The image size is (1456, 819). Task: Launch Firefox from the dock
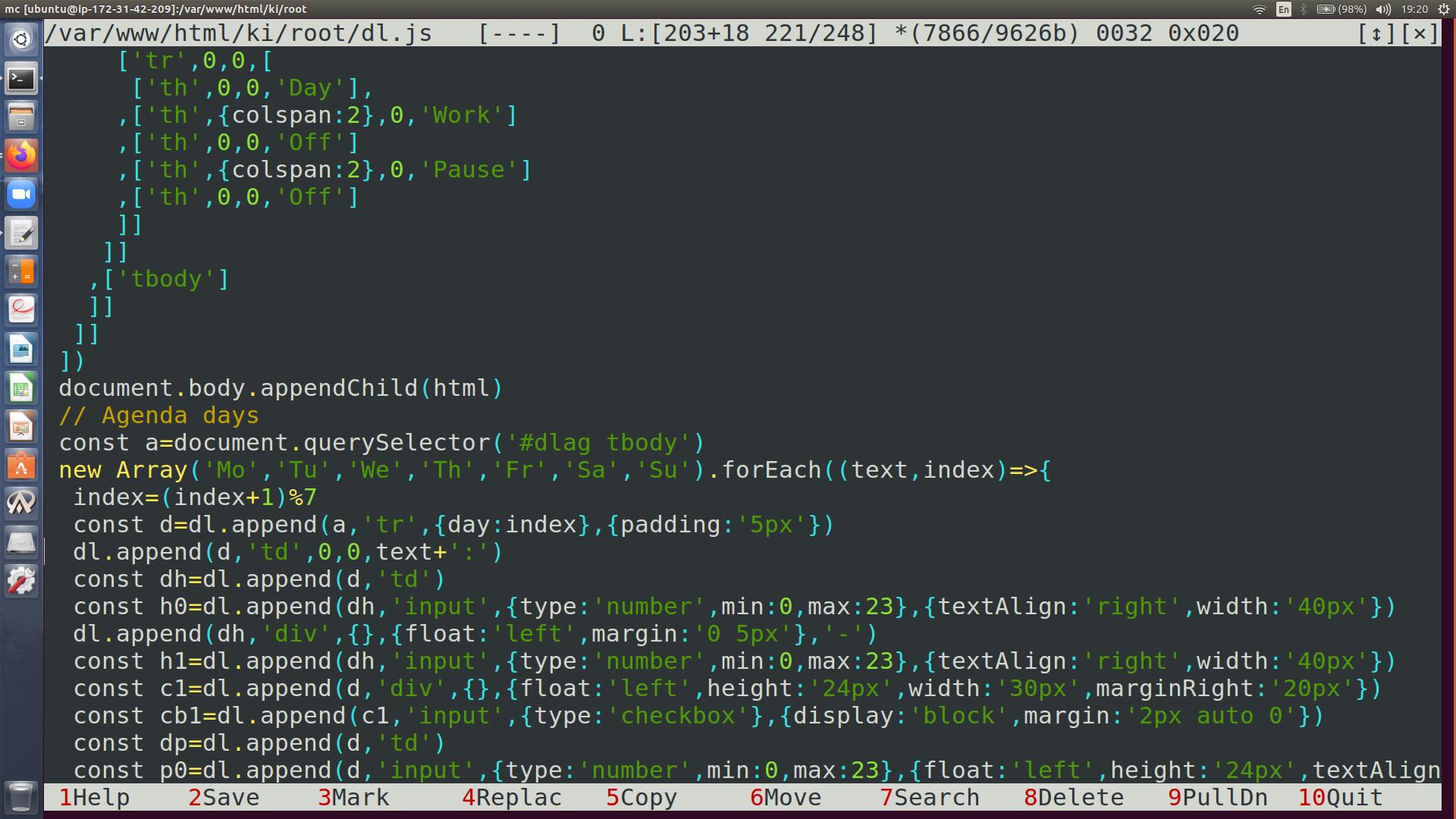[21, 155]
